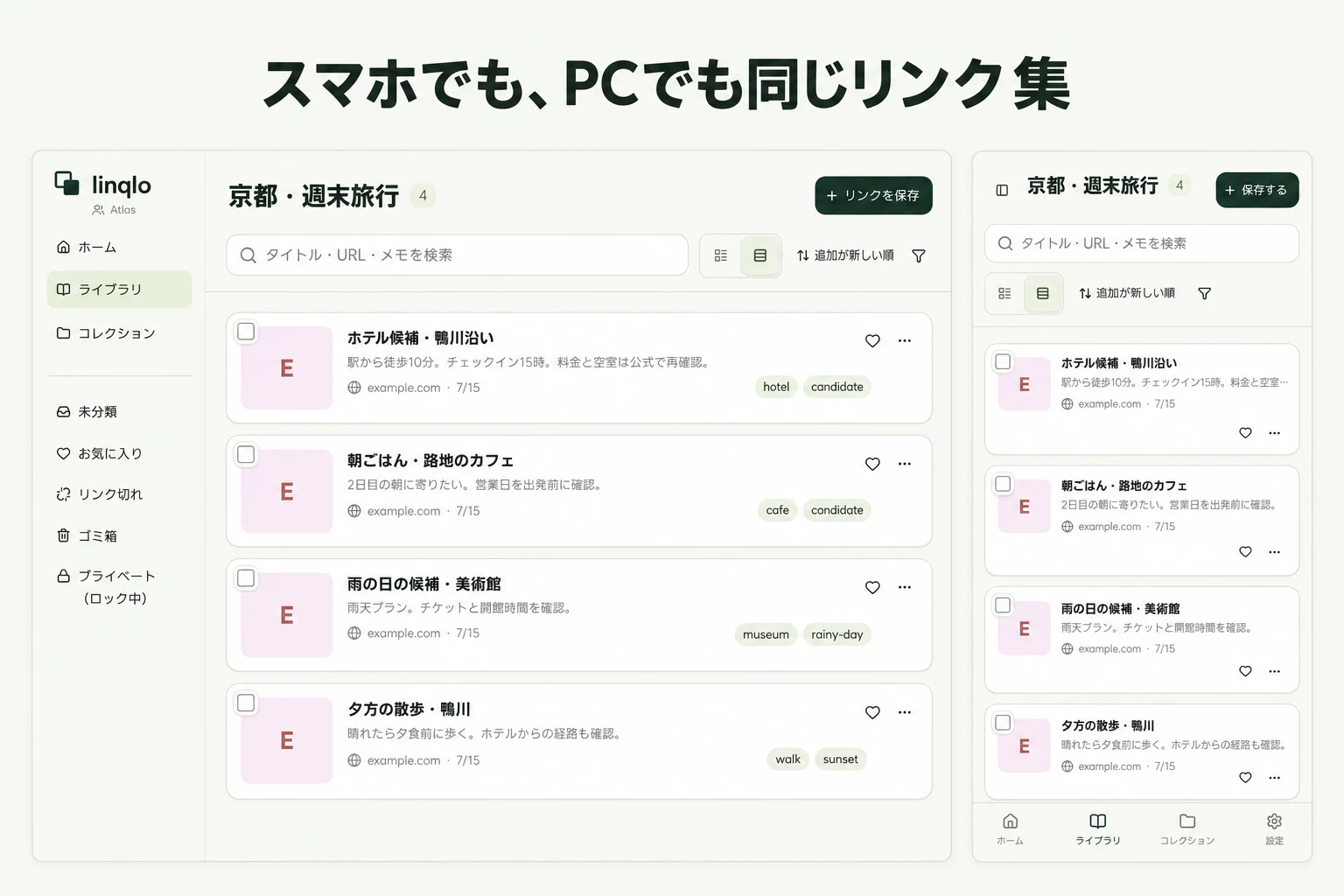Click the linqlo logo

pyautogui.click(x=103, y=185)
